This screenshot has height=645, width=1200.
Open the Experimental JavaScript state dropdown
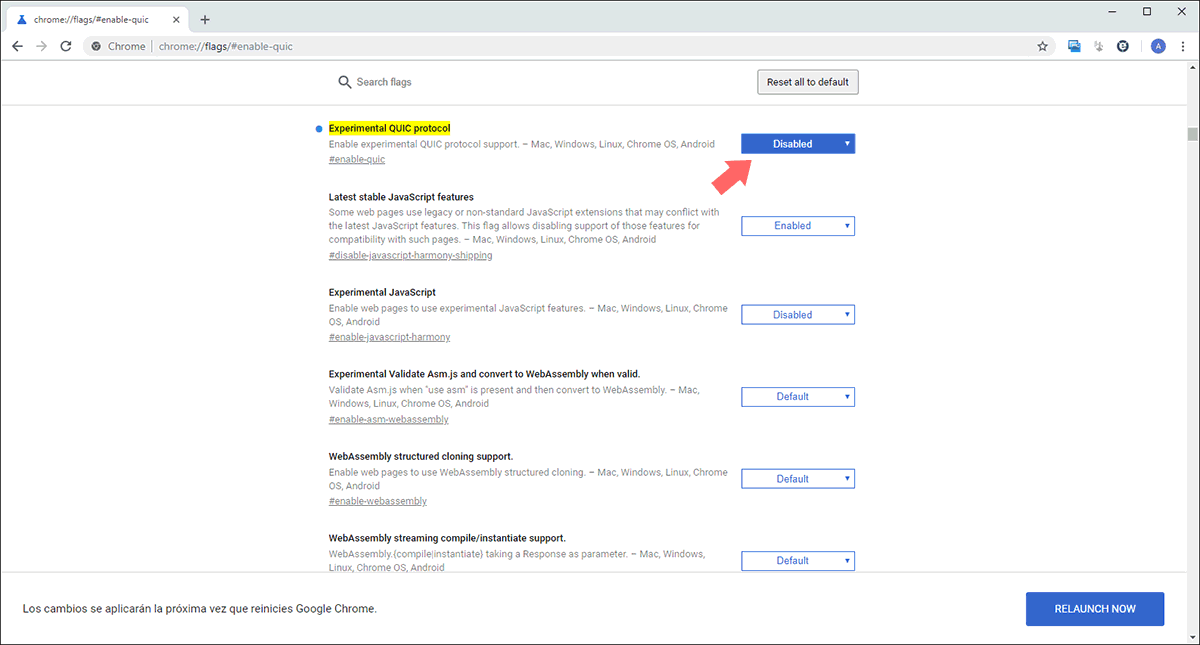click(797, 315)
